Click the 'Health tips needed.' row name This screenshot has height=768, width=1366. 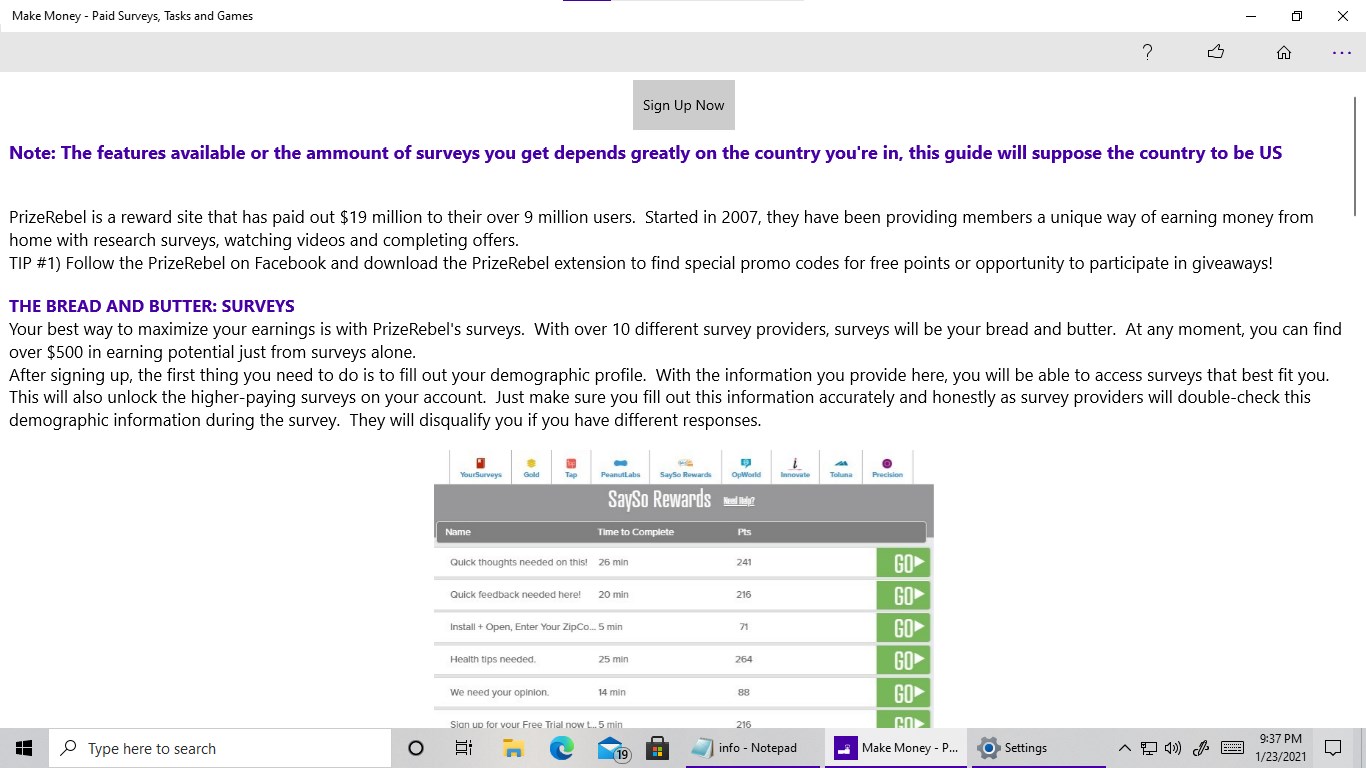pyautogui.click(x=493, y=659)
